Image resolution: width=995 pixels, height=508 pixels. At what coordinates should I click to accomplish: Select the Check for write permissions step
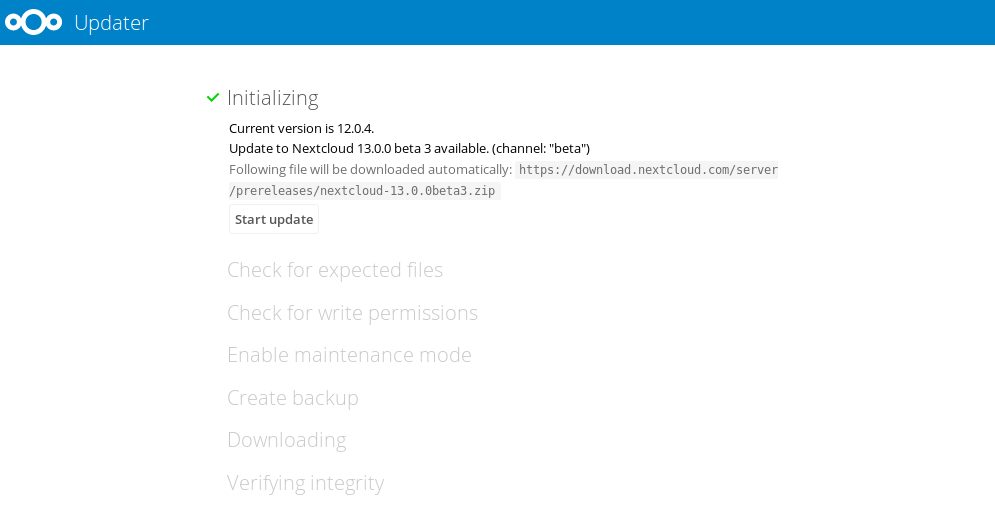[352, 313]
